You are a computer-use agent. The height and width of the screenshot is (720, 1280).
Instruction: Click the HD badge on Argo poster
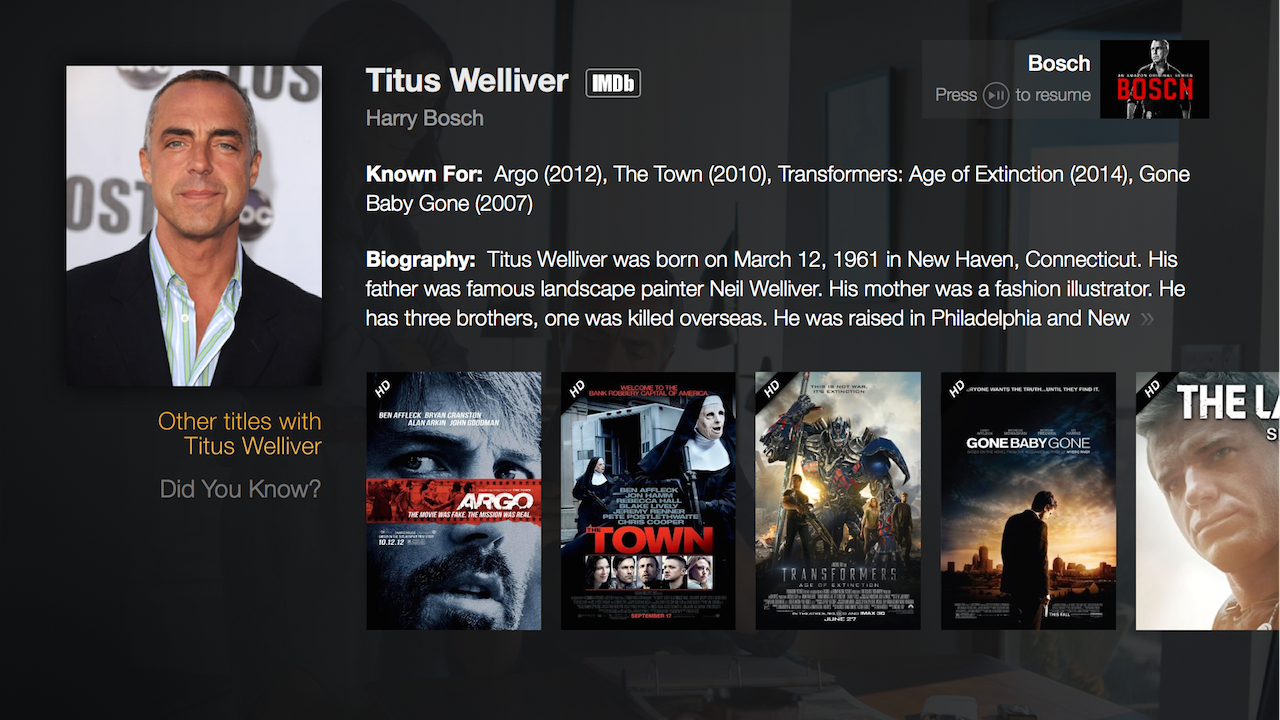click(x=382, y=388)
